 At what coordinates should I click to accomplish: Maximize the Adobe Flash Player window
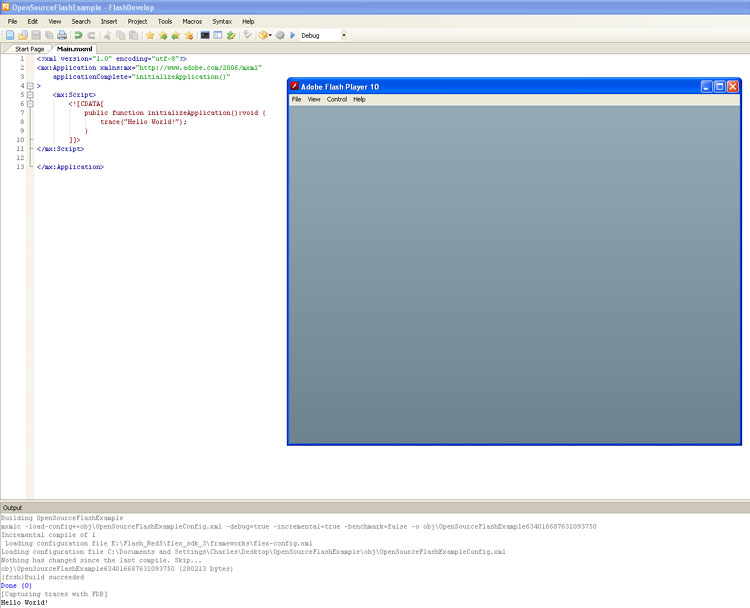(x=719, y=87)
